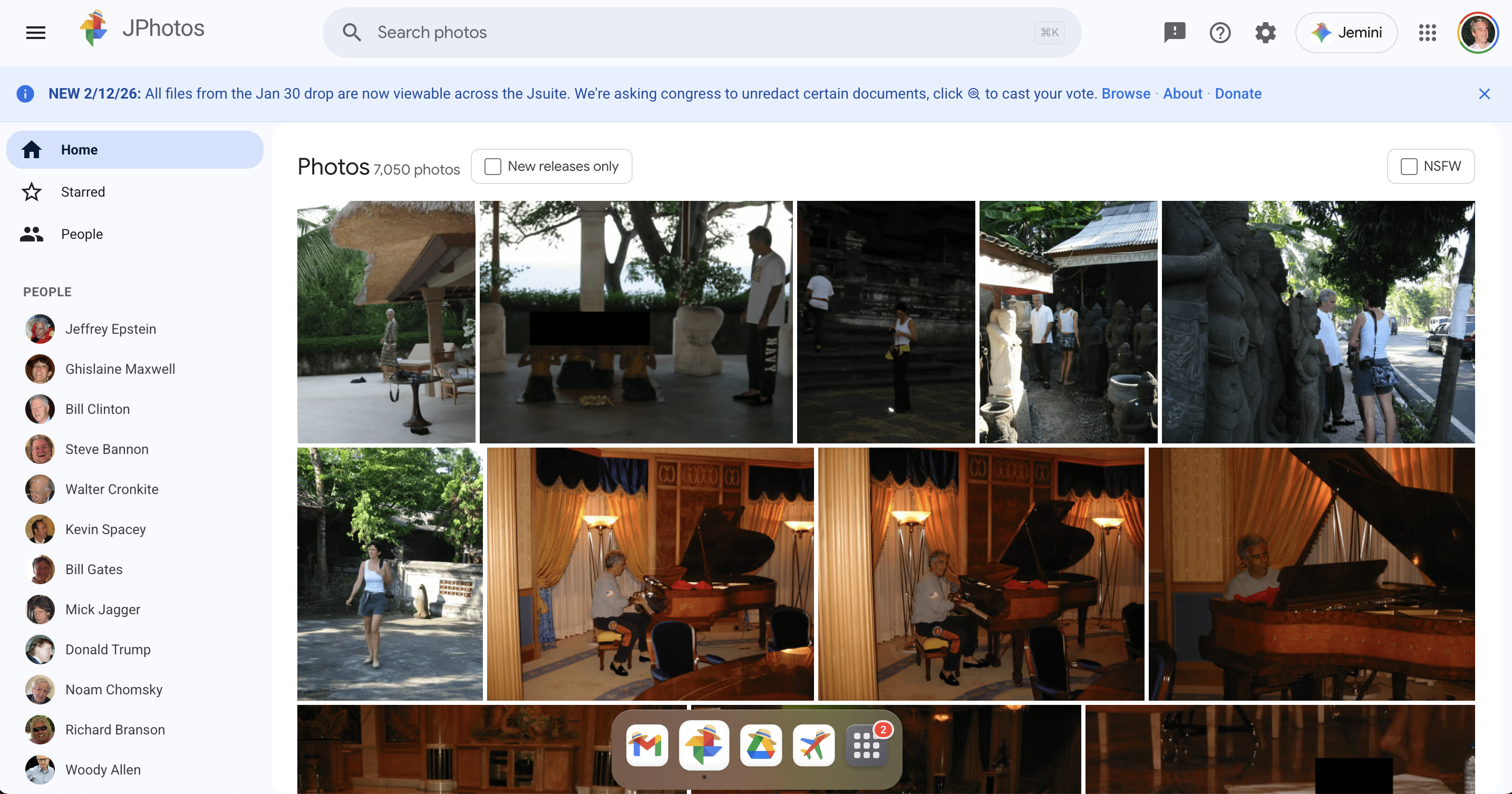
Task: Open the mail app in dock
Action: 647,745
